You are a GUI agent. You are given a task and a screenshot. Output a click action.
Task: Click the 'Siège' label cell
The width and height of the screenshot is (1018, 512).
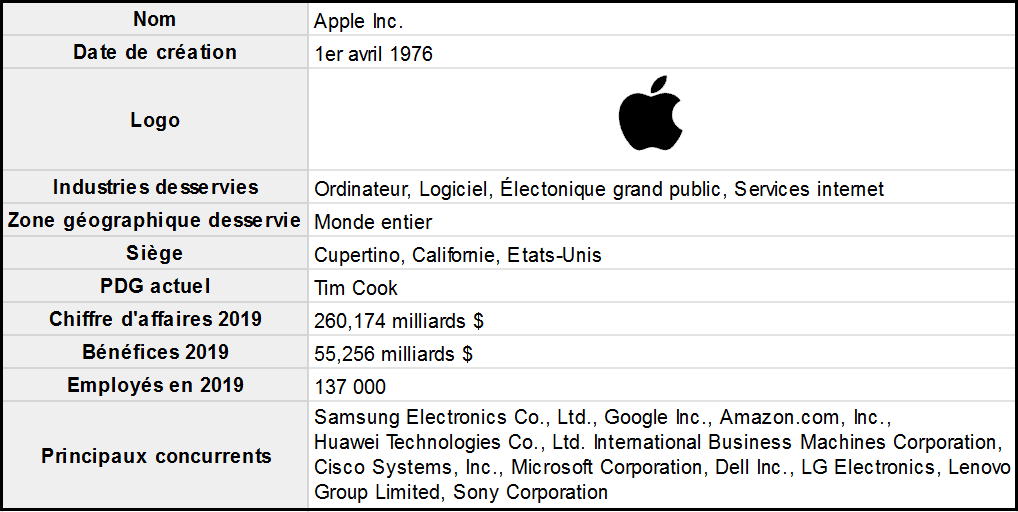point(155,254)
